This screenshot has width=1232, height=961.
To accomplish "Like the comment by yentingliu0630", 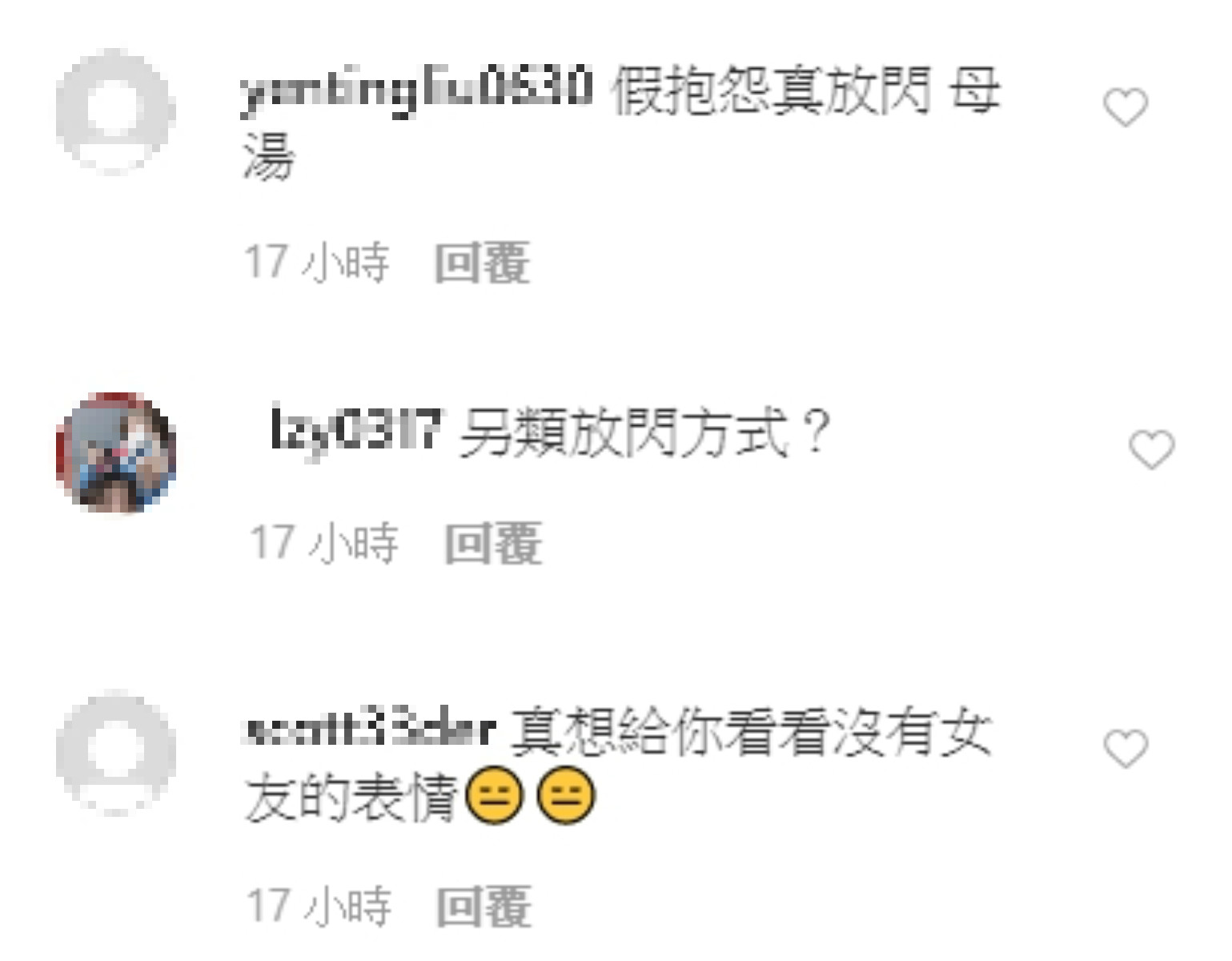I will coord(1126,108).
